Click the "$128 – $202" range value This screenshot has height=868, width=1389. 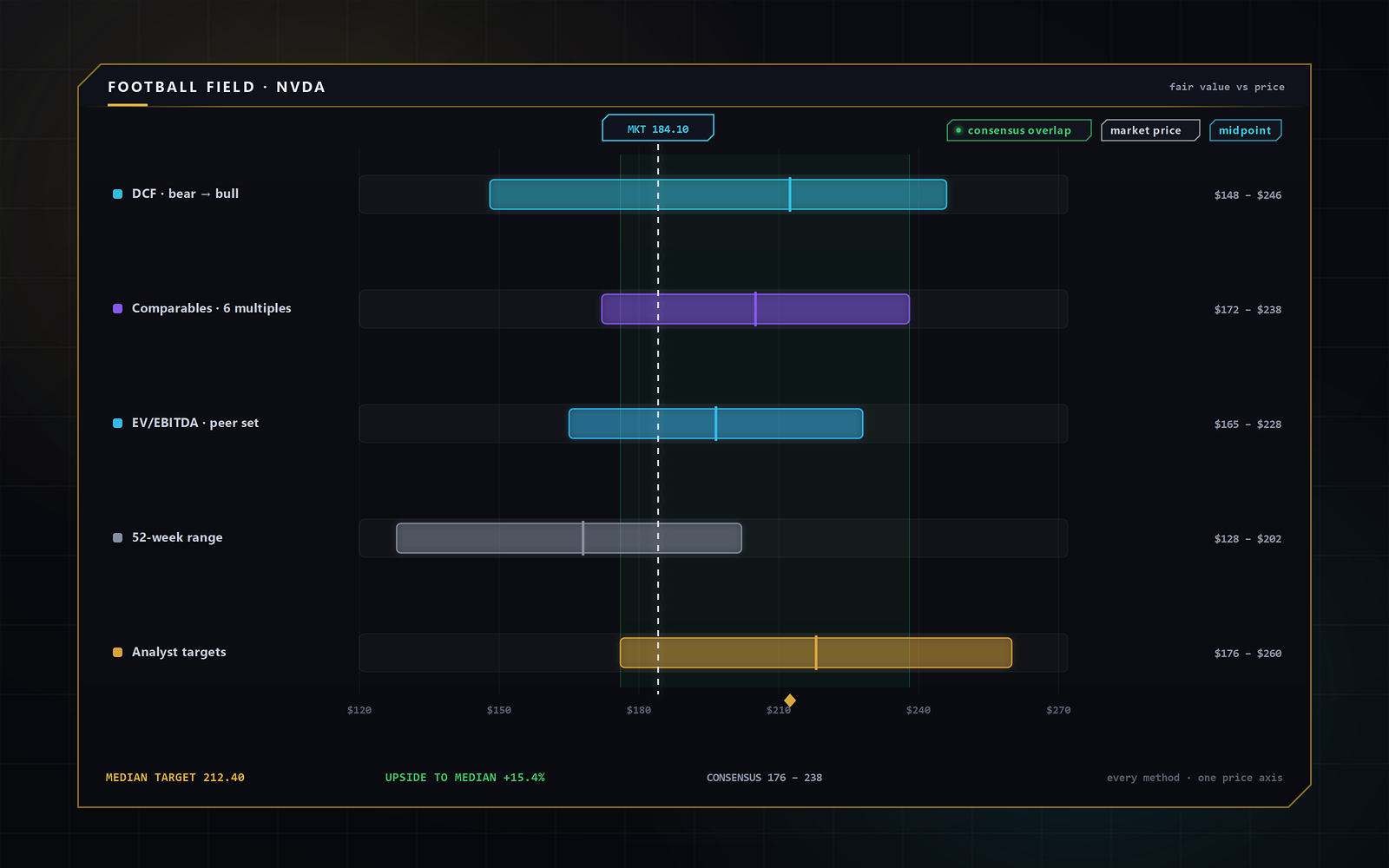(1247, 539)
